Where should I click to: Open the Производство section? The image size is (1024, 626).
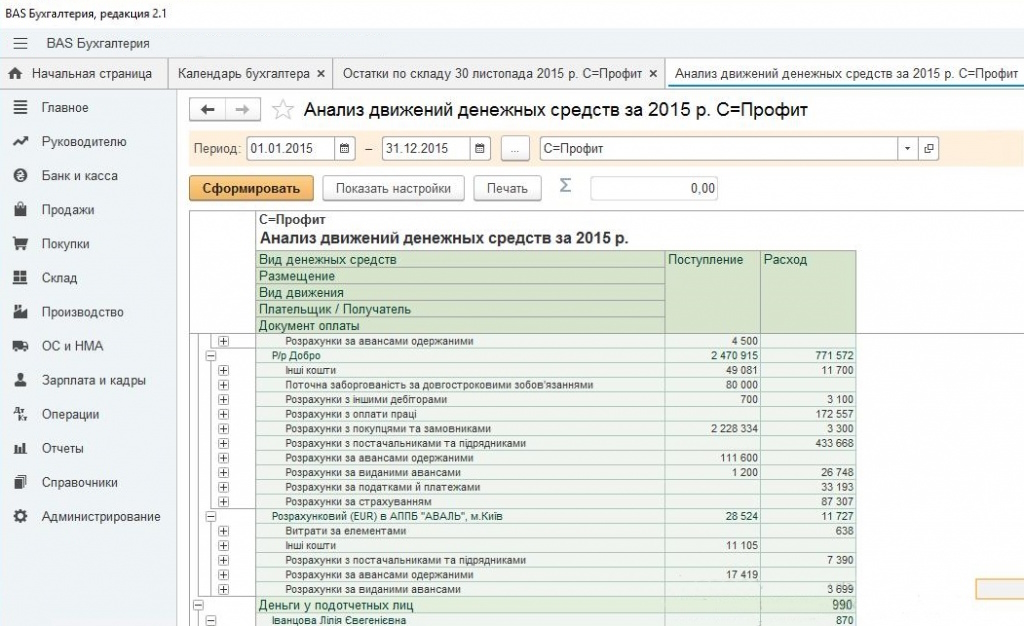tap(82, 312)
